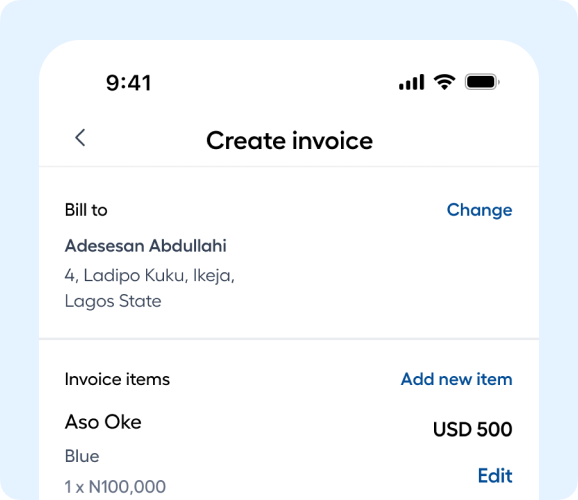Go back using the left chevron arrow

(x=80, y=138)
